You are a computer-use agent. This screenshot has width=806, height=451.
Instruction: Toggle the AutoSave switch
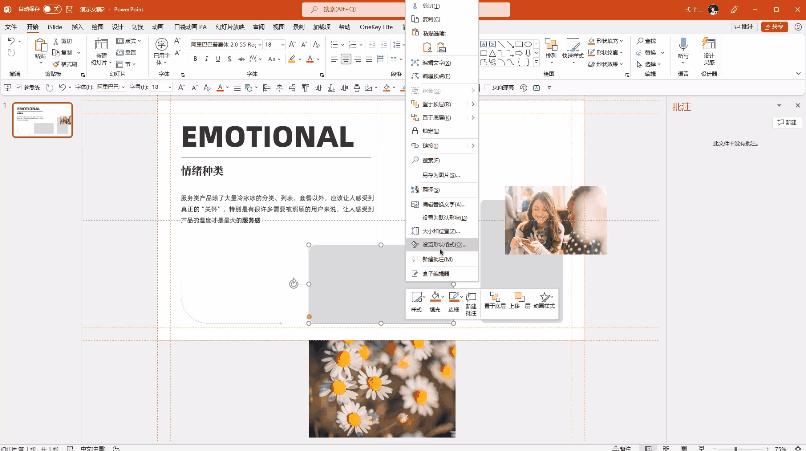click(52, 9)
